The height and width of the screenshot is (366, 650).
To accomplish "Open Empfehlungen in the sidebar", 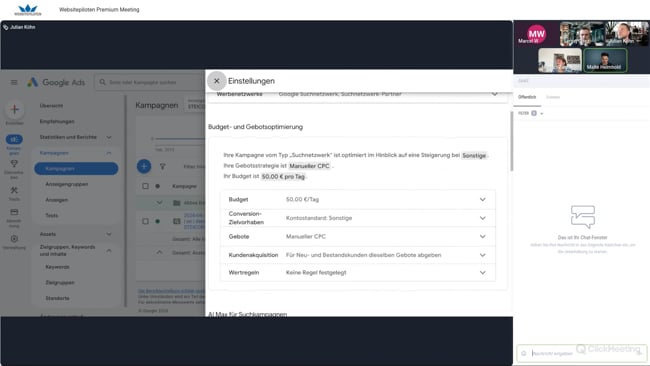I will (57, 121).
